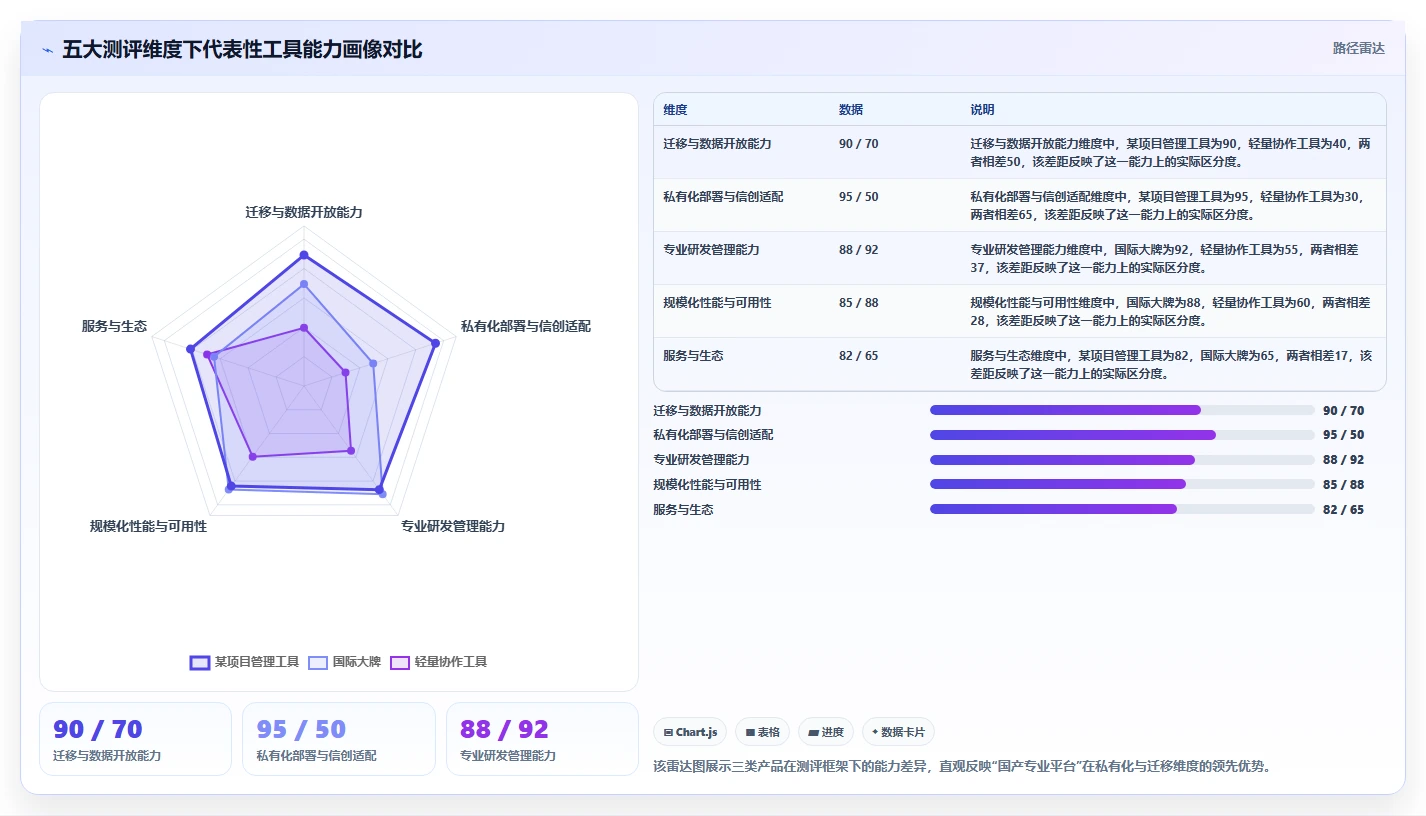Viewport: 1426px width, 816px height.
Task: Click 轻量协作工具 point on 私有化部署与信创适配 axis
Action: point(345,372)
